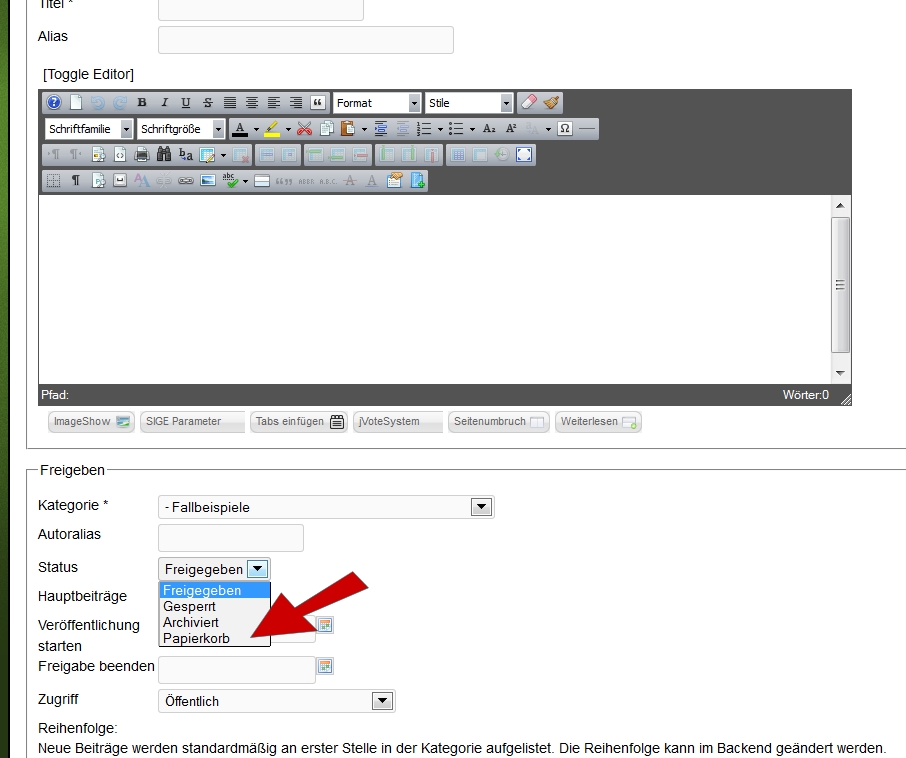This screenshot has width=906, height=758.
Task: Open the Schriftfamilie font dropdown
Action: (89, 129)
